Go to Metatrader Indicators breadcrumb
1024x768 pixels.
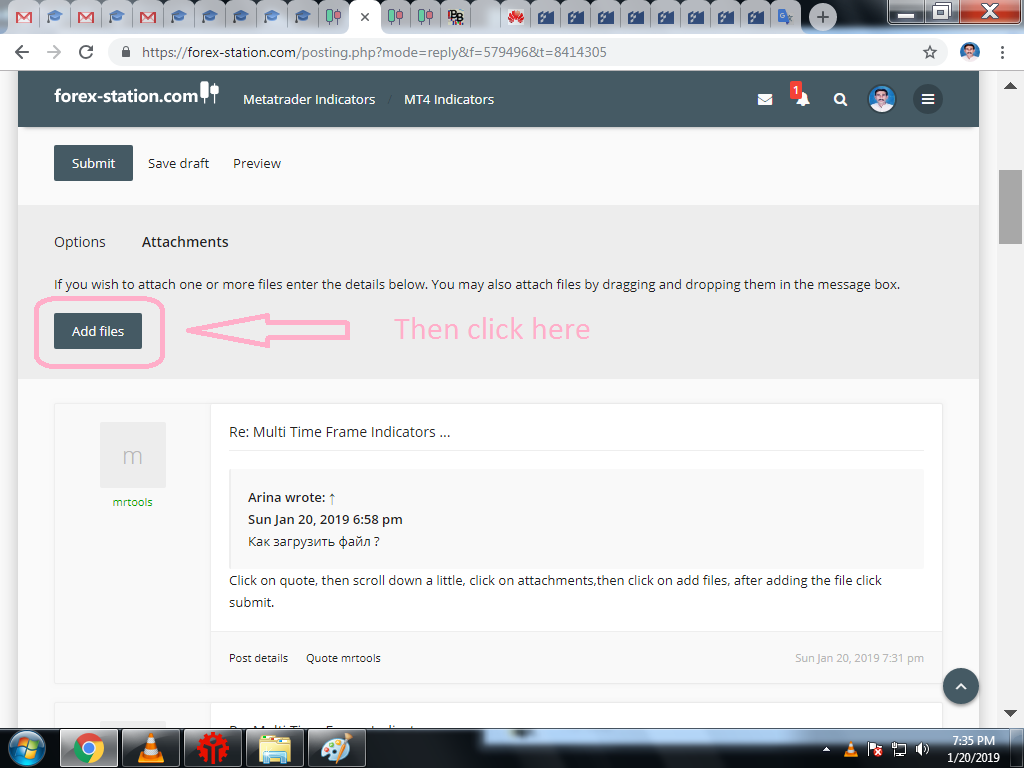[x=309, y=99]
